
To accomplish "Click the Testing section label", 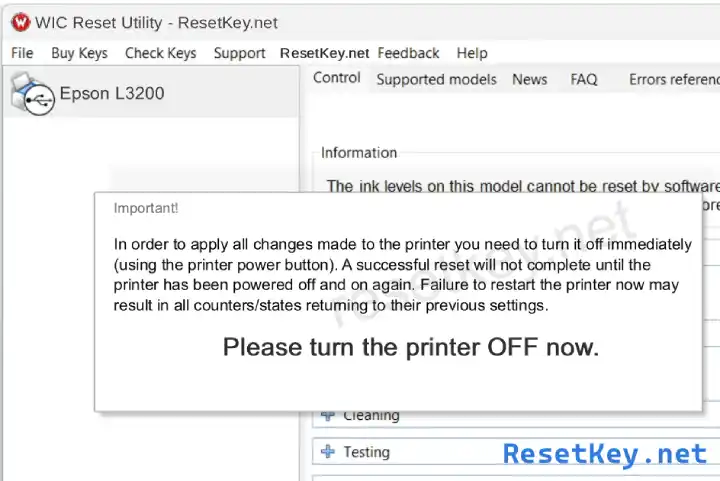I will pos(366,452).
